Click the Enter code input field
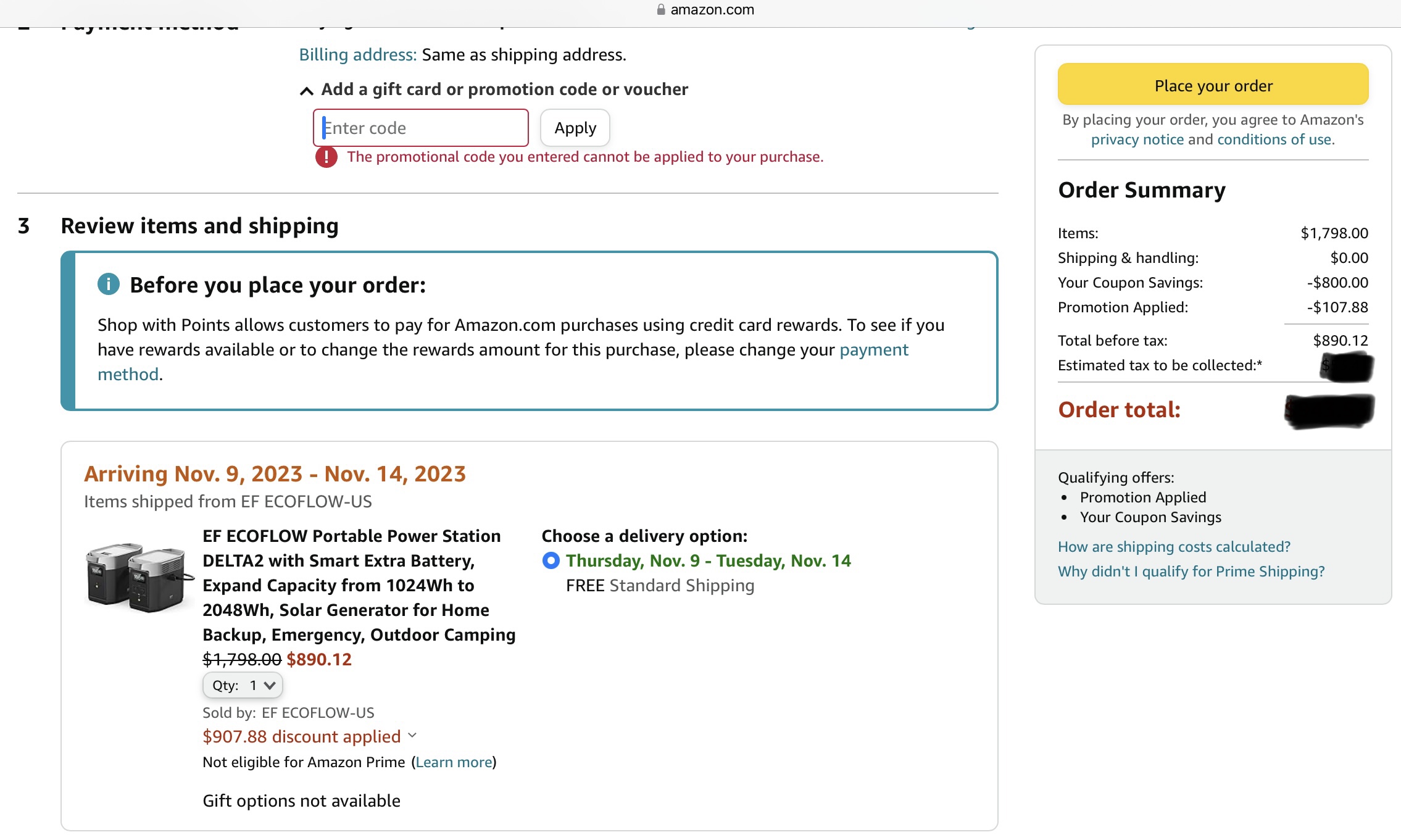Screen dimensions: 1401x840 [x=421, y=128]
